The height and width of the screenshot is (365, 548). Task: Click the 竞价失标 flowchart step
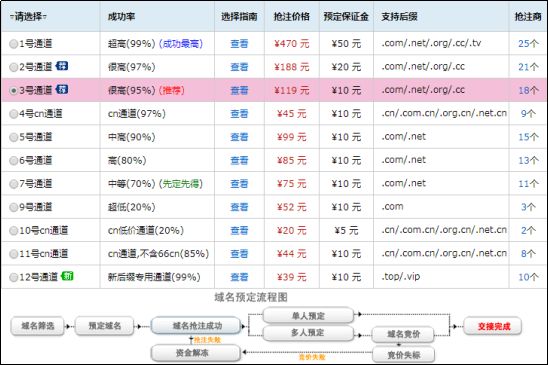[x=404, y=355]
